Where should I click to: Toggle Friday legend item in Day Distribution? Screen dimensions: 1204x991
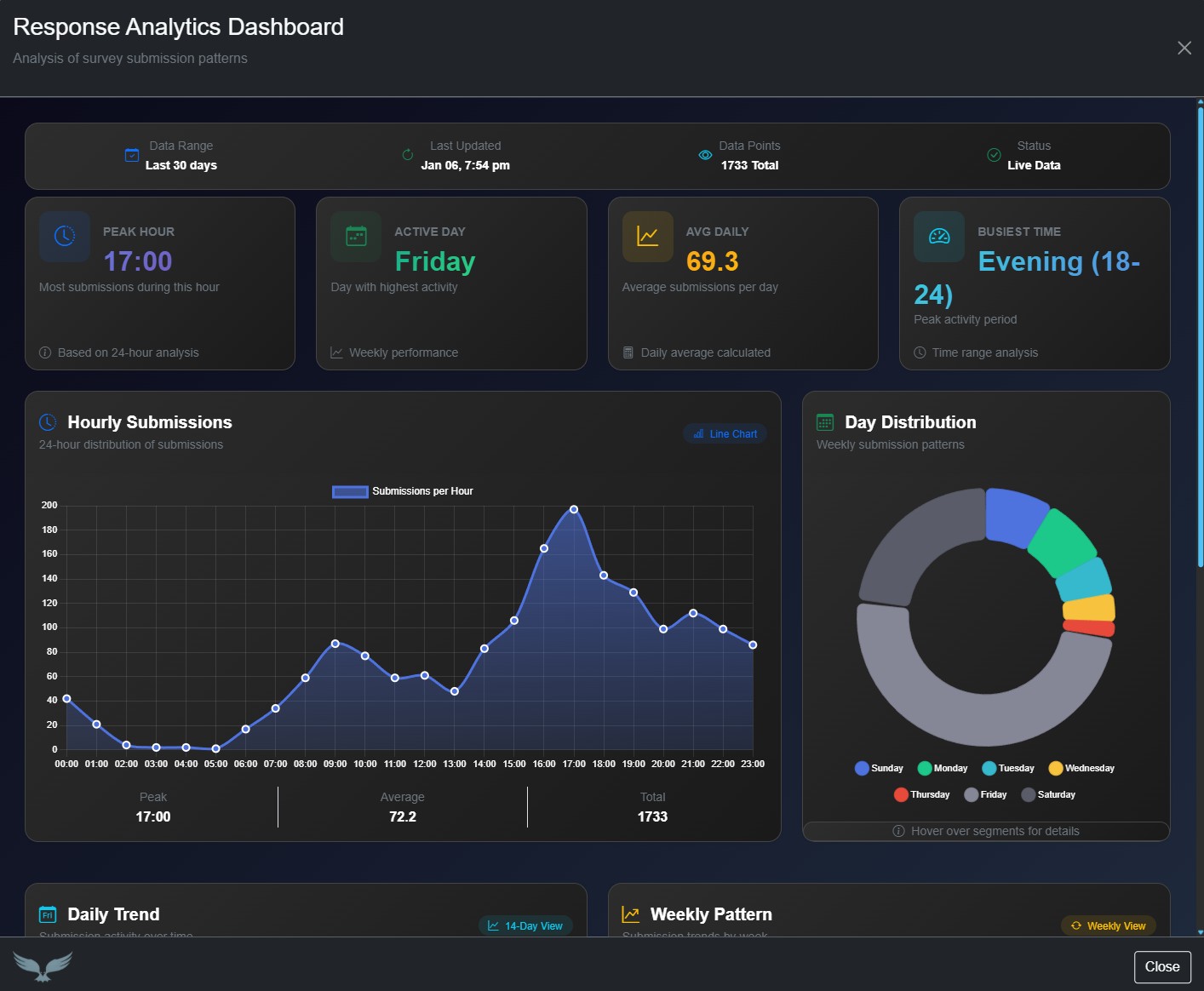(985, 794)
